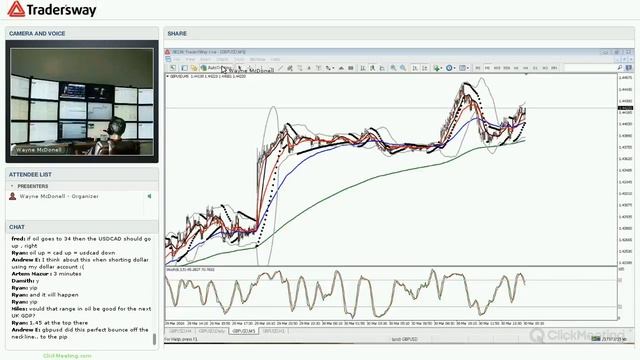Screen dimensions: 640x360
Task: Switch to the GBPUSD,M5 chart tab
Action: (x=244, y=331)
